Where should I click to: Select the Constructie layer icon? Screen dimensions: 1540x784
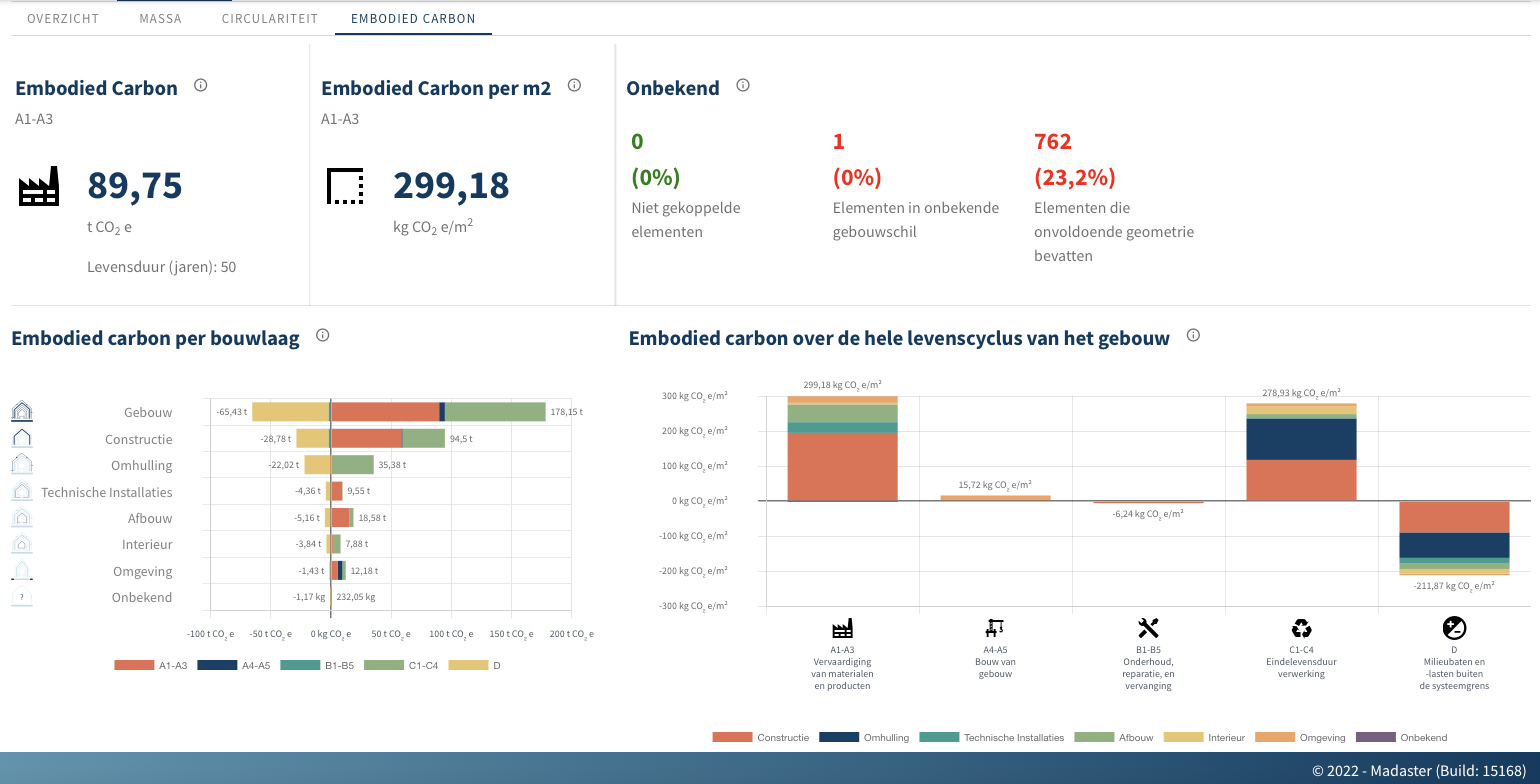(22, 439)
